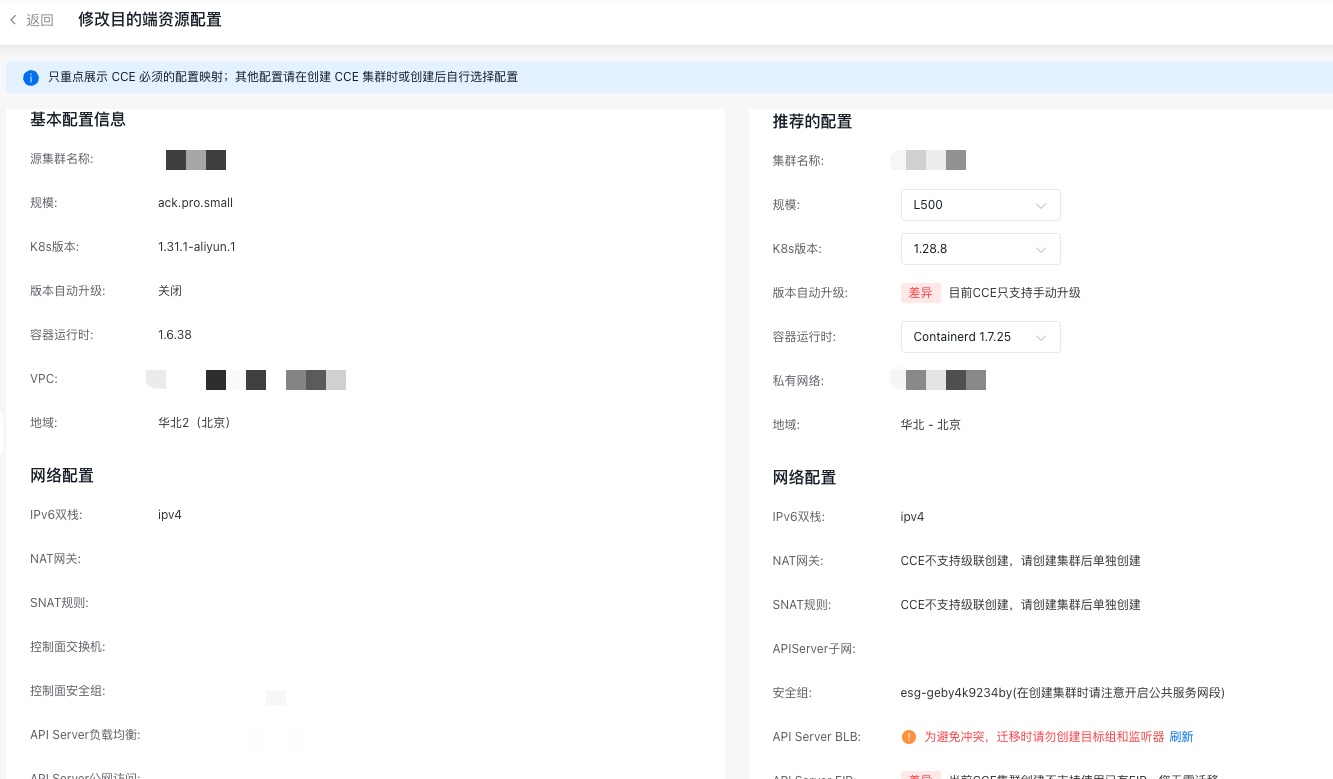Click the right panel 网络配置 heading
Viewport: 1333px width, 779px height.
click(804, 478)
